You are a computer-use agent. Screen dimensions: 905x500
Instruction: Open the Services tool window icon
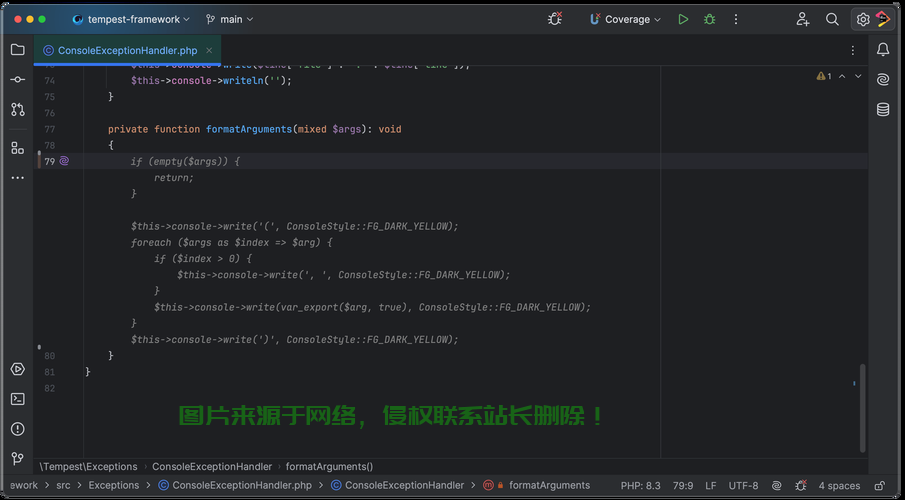17,369
